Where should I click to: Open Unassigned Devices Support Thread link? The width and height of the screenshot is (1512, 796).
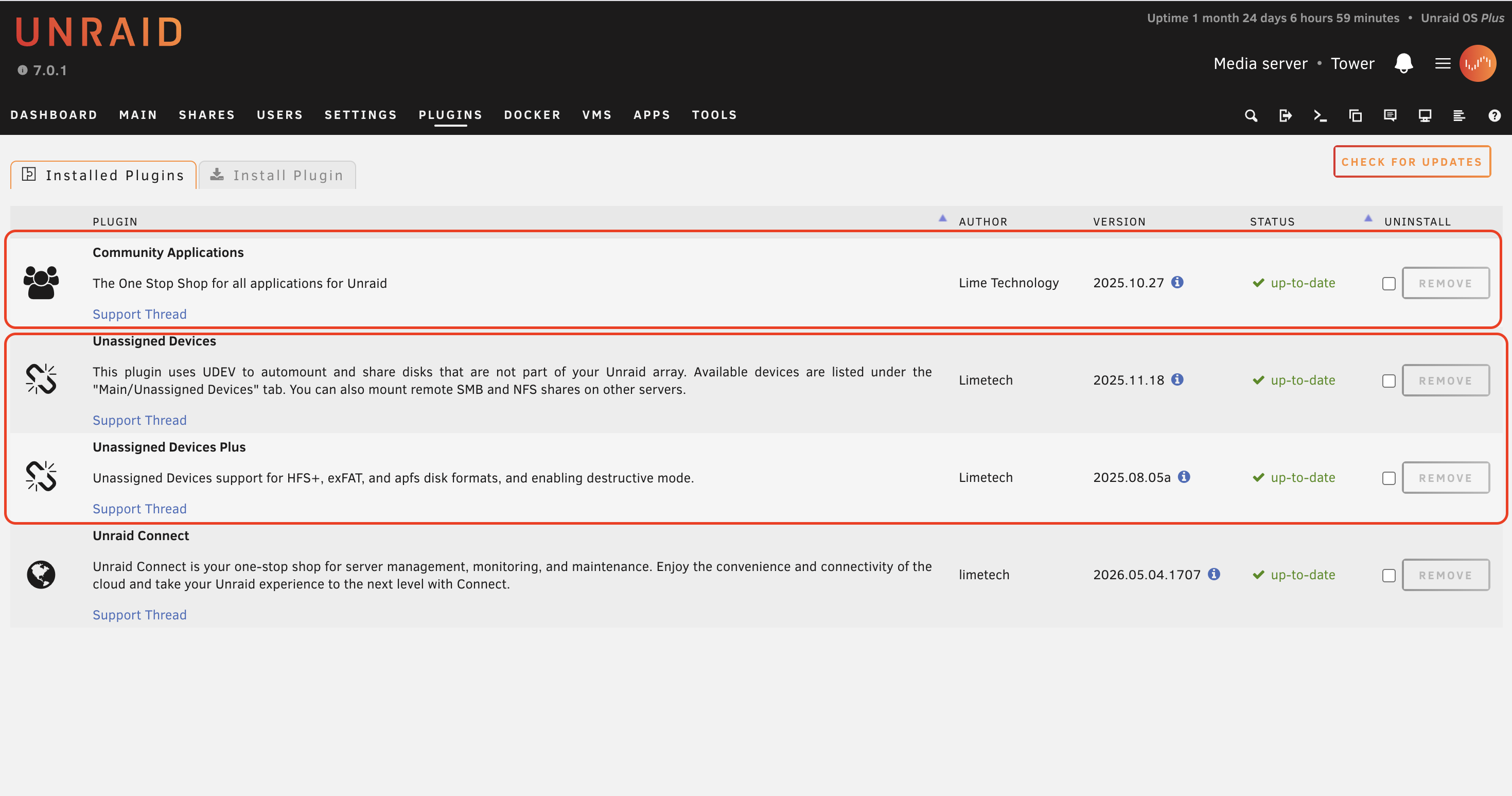click(x=139, y=420)
